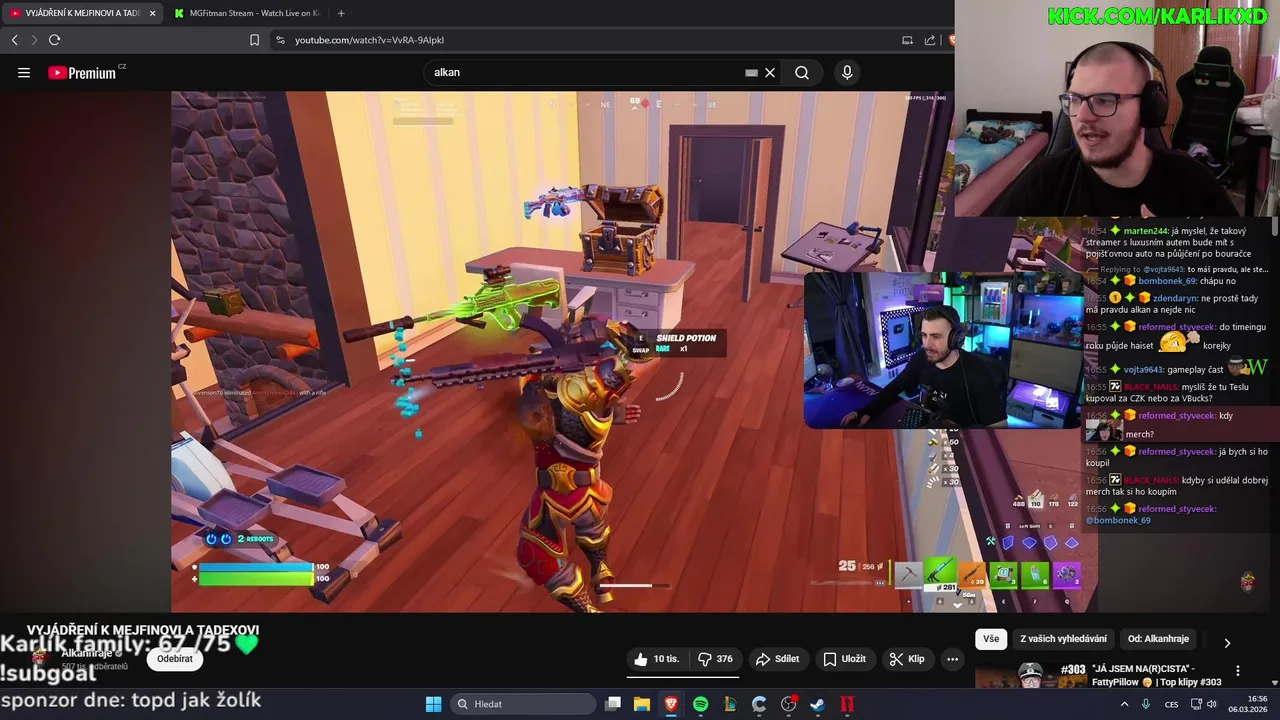Open File Explorer from taskbar
Image resolution: width=1280 pixels, height=720 pixels.
click(x=642, y=704)
